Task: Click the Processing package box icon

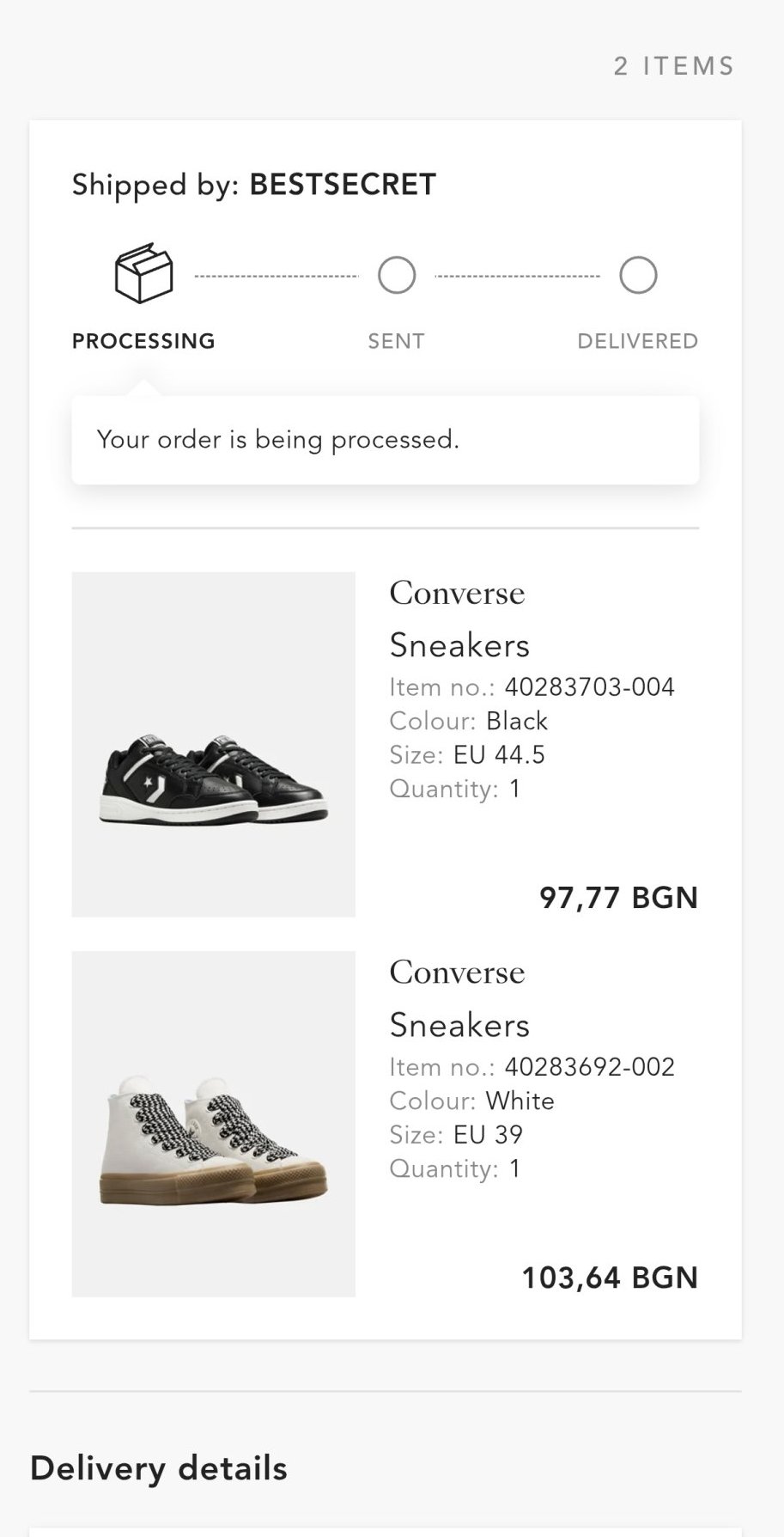Action: (144, 273)
